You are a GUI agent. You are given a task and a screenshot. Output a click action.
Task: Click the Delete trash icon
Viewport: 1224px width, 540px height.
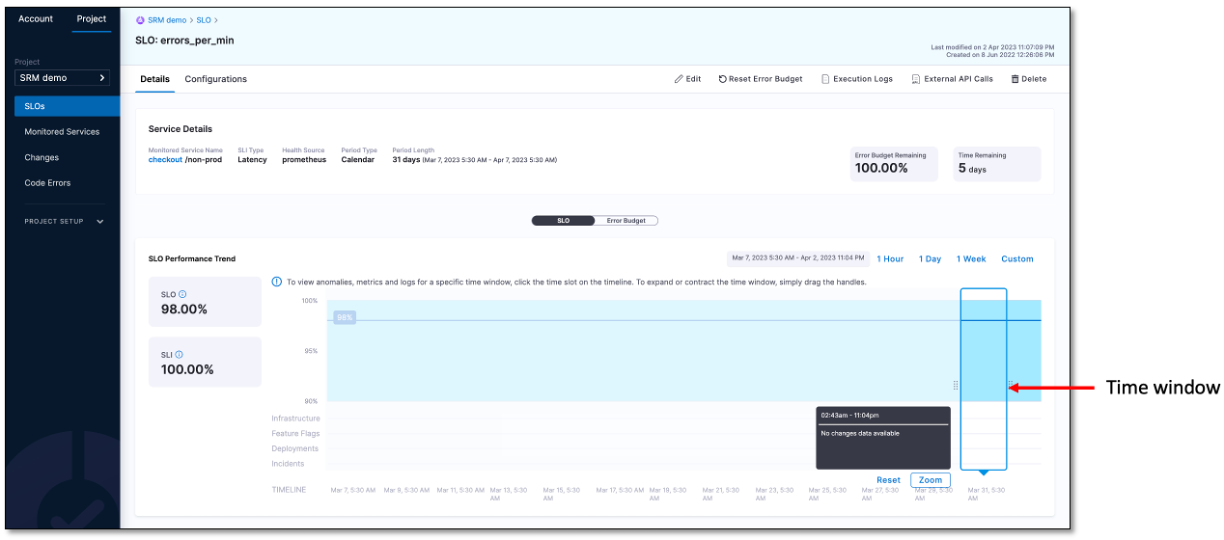(1014, 79)
